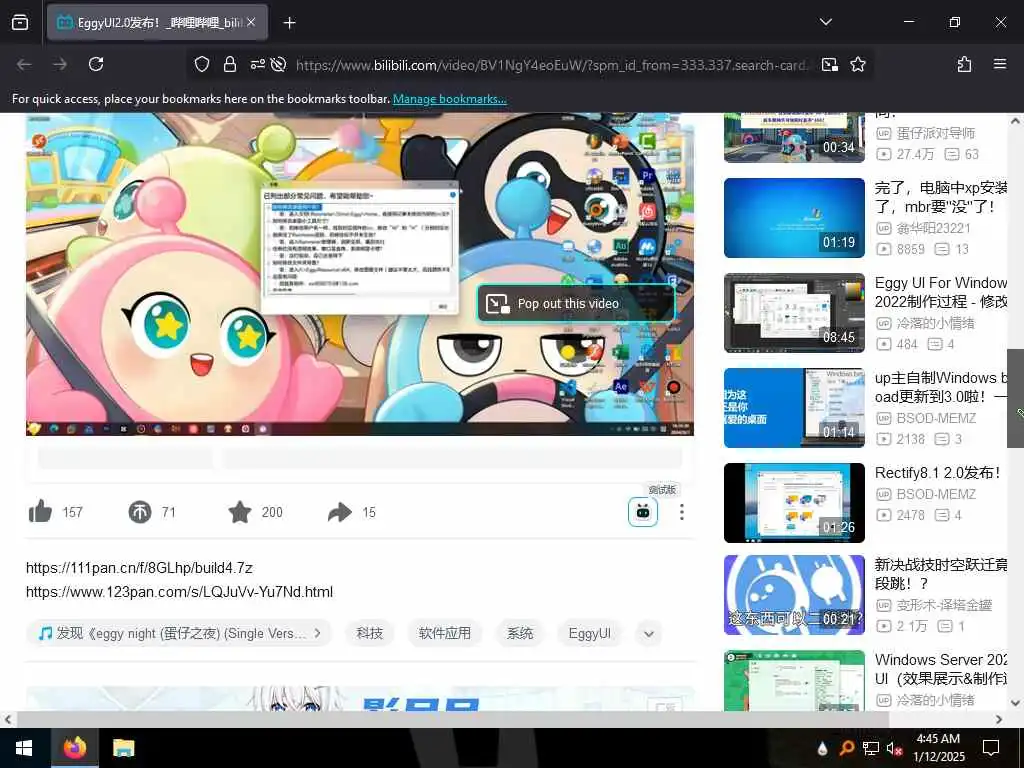Visit uploader BSOD-MEMZ under Rectify8.1

pyautogui.click(x=936, y=494)
